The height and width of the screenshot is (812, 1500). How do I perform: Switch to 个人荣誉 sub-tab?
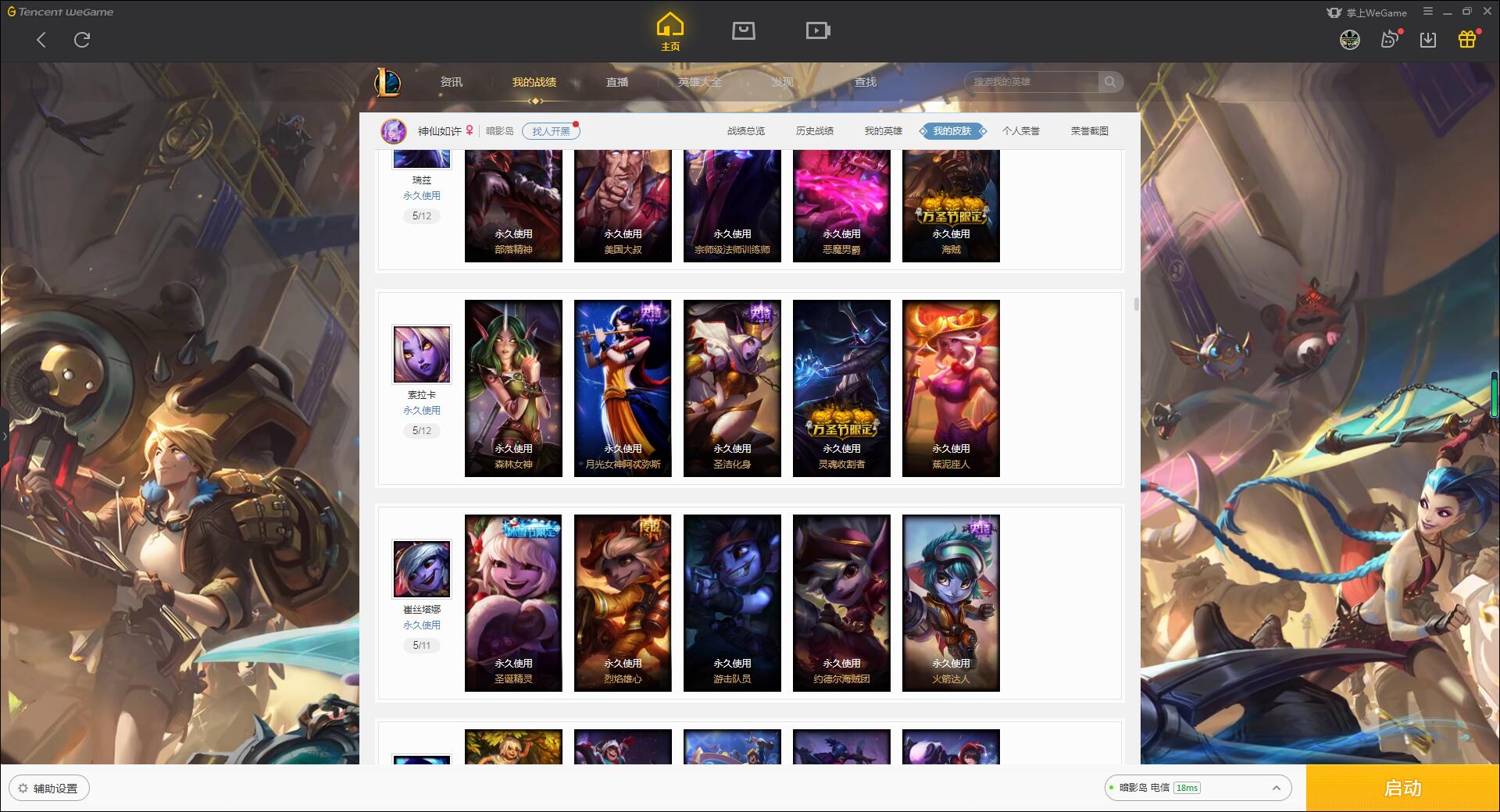pyautogui.click(x=1021, y=131)
